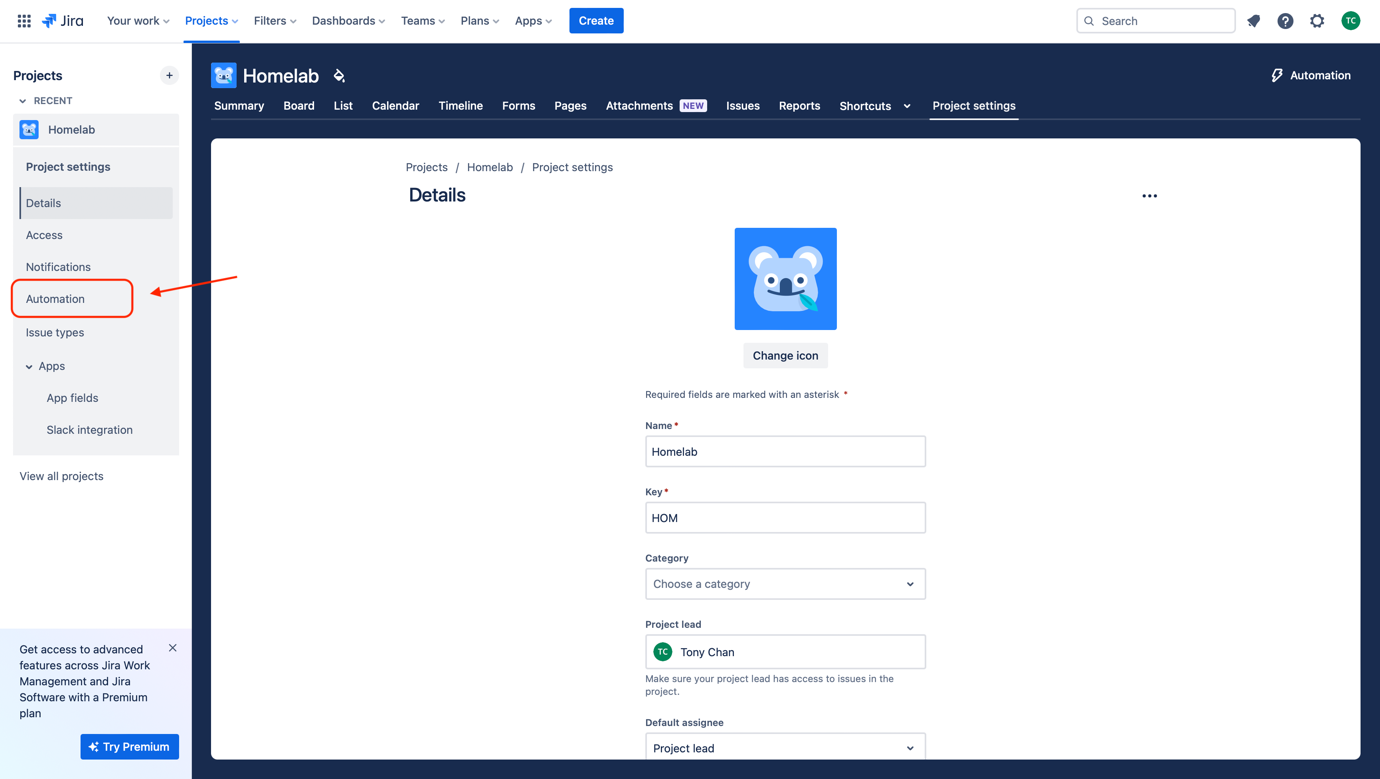Select the Project settings tab
The height and width of the screenshot is (779, 1380).
pyautogui.click(x=974, y=106)
